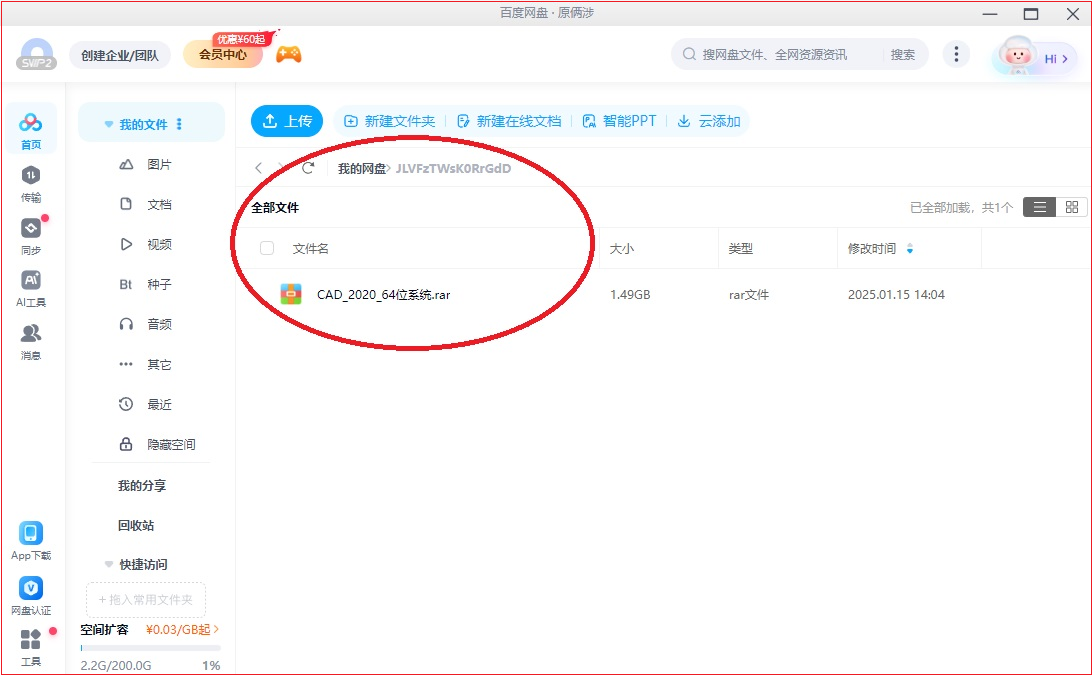Image resolution: width=1092 pixels, height=675 pixels.
Task: Open 我的分享 section
Action: pyautogui.click(x=142, y=486)
